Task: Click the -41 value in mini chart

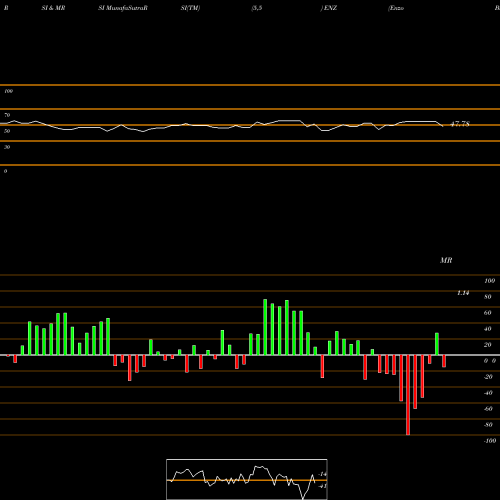Action: point(322,486)
